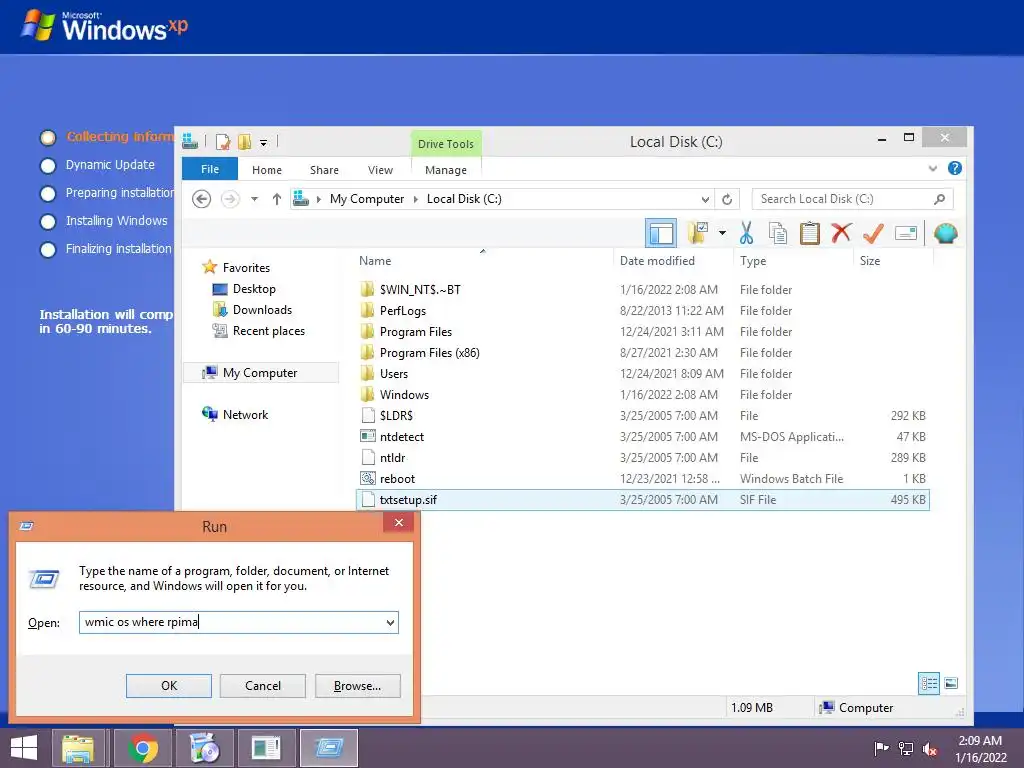Viewport: 1024px width, 768px height.
Task: Click the Forward navigation arrow
Action: click(230, 199)
